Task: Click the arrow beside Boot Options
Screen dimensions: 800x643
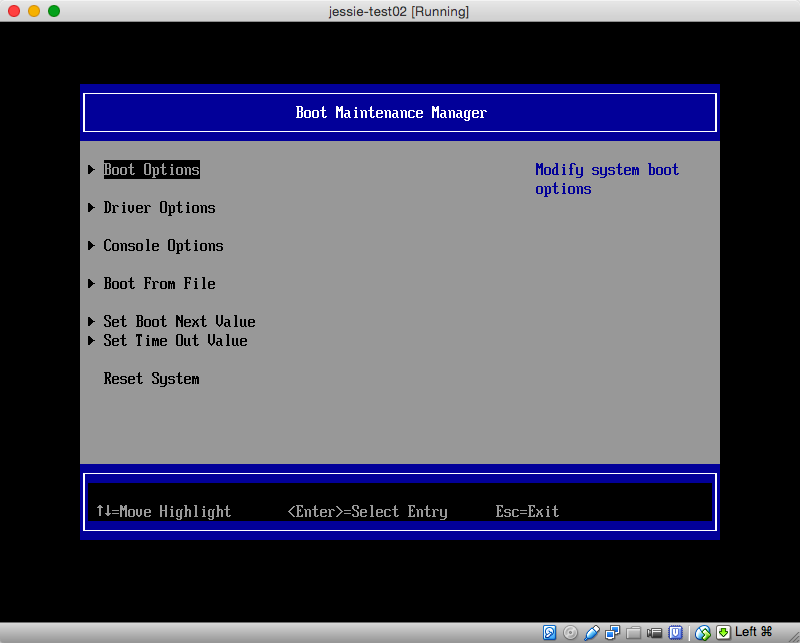Action: click(x=91, y=169)
